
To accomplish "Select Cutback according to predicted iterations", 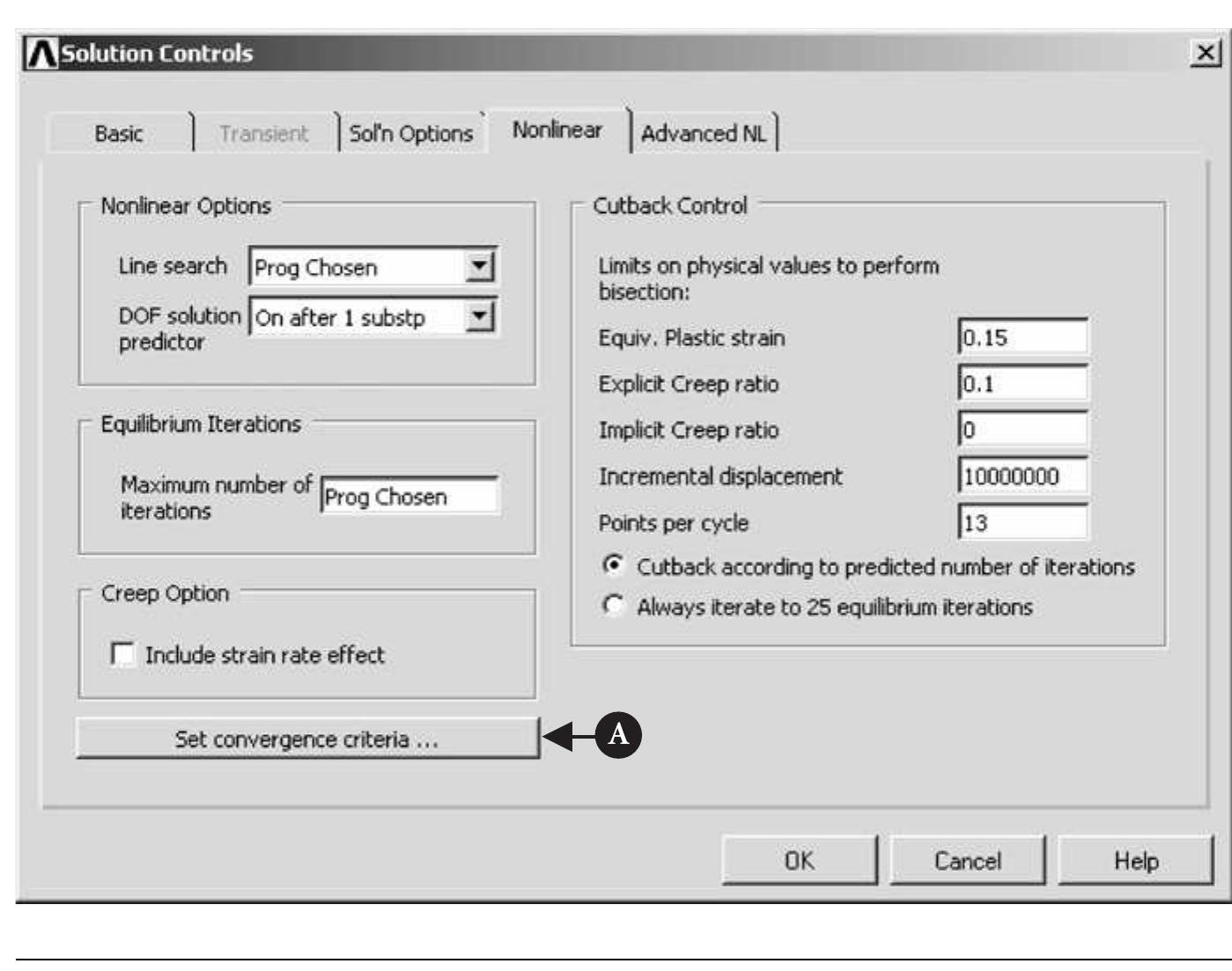I will click(613, 565).
